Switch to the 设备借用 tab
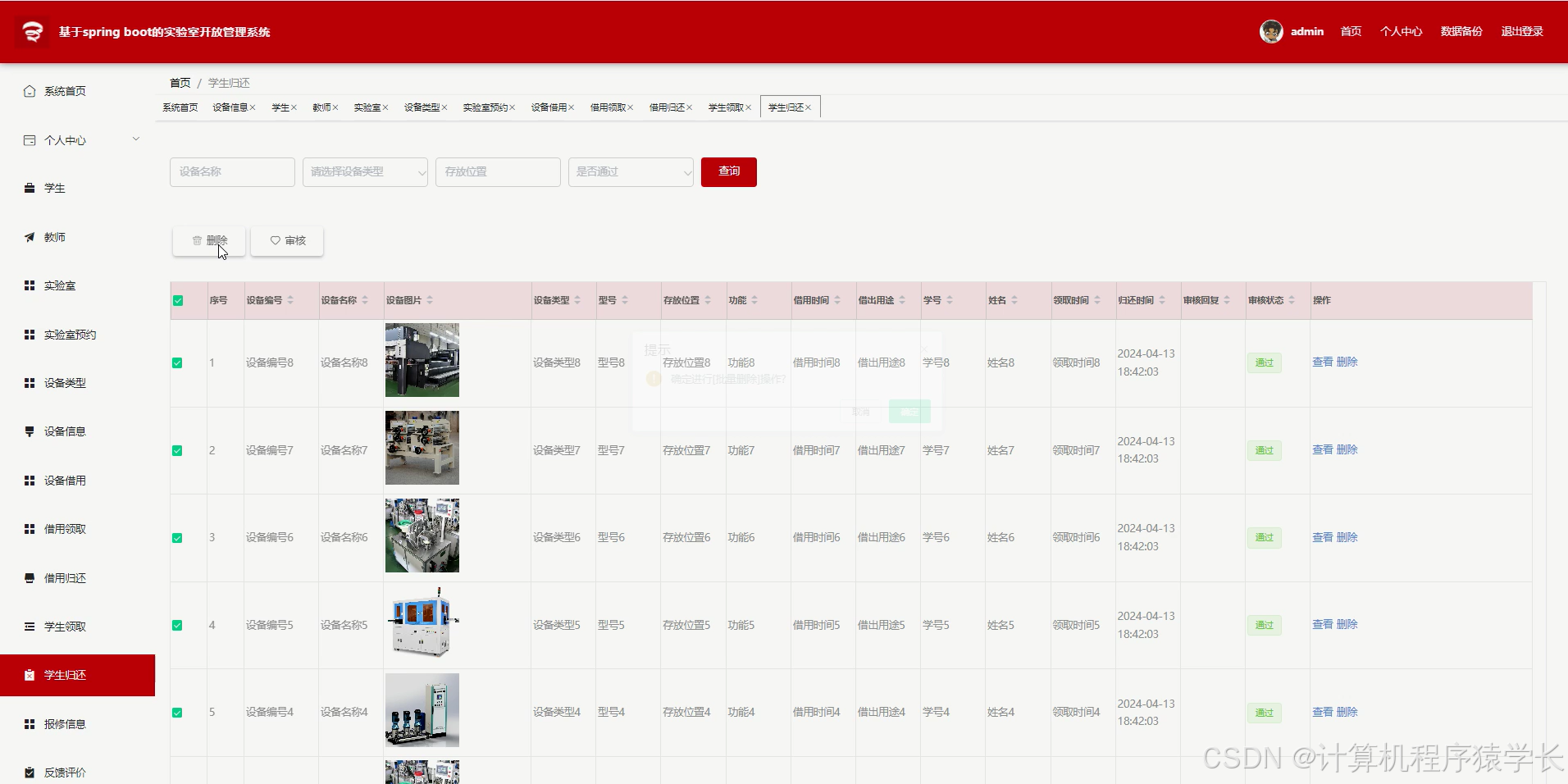The image size is (1568, 784). [549, 107]
